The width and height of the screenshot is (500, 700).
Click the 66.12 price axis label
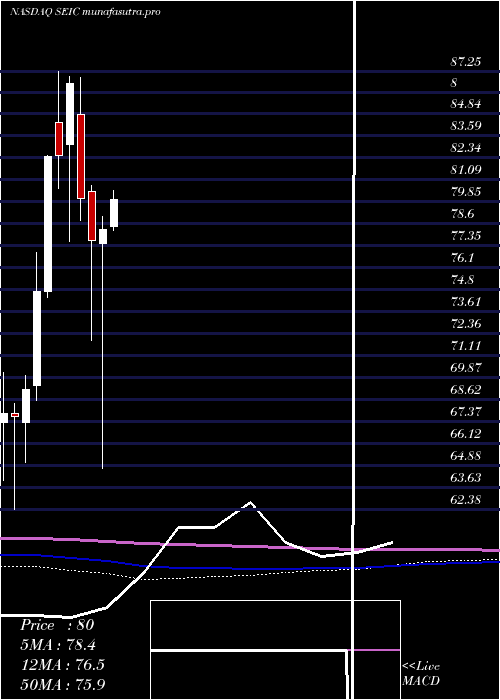tap(466, 433)
